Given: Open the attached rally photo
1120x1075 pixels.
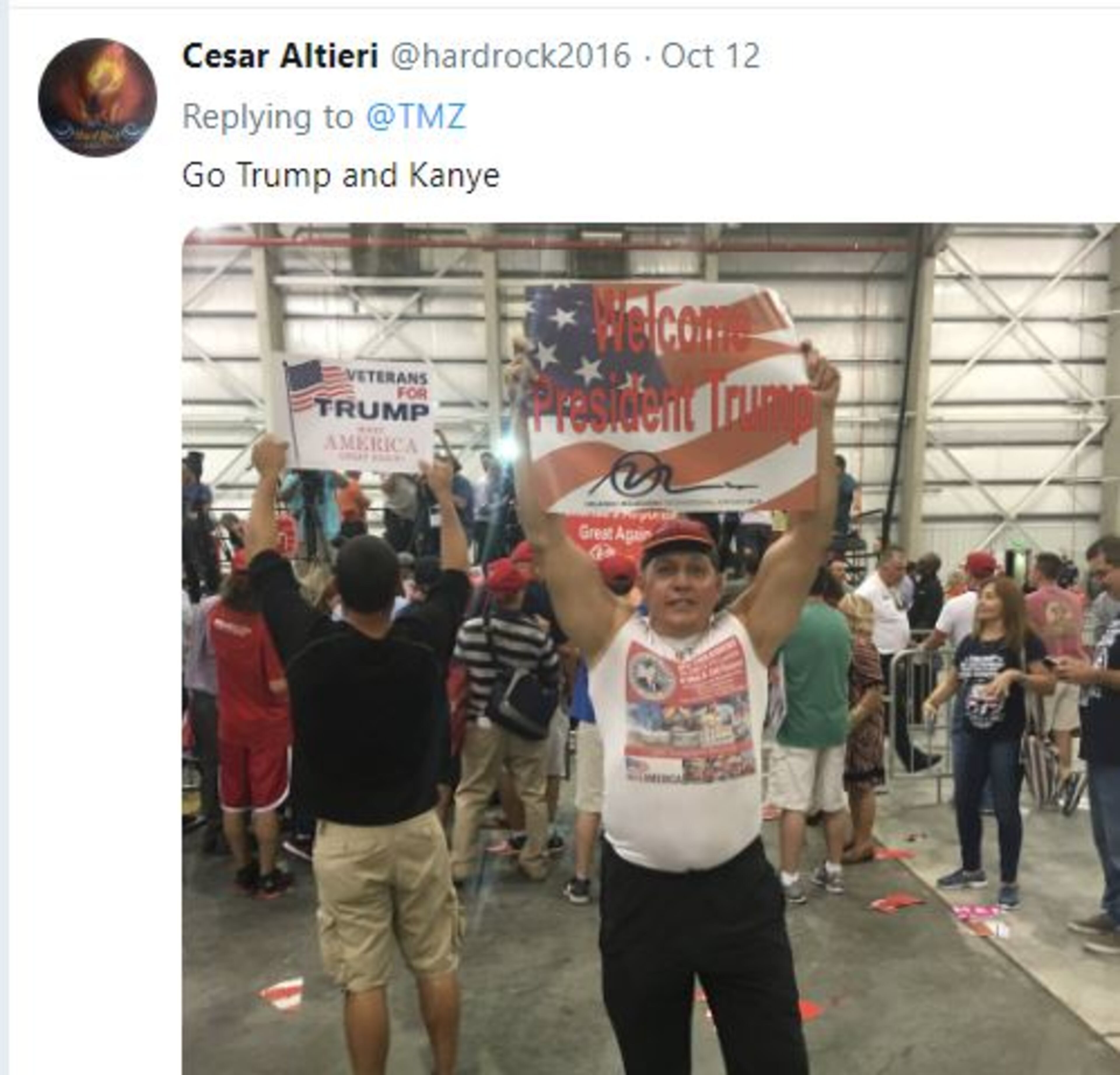Looking at the screenshot, I should [x=651, y=649].
